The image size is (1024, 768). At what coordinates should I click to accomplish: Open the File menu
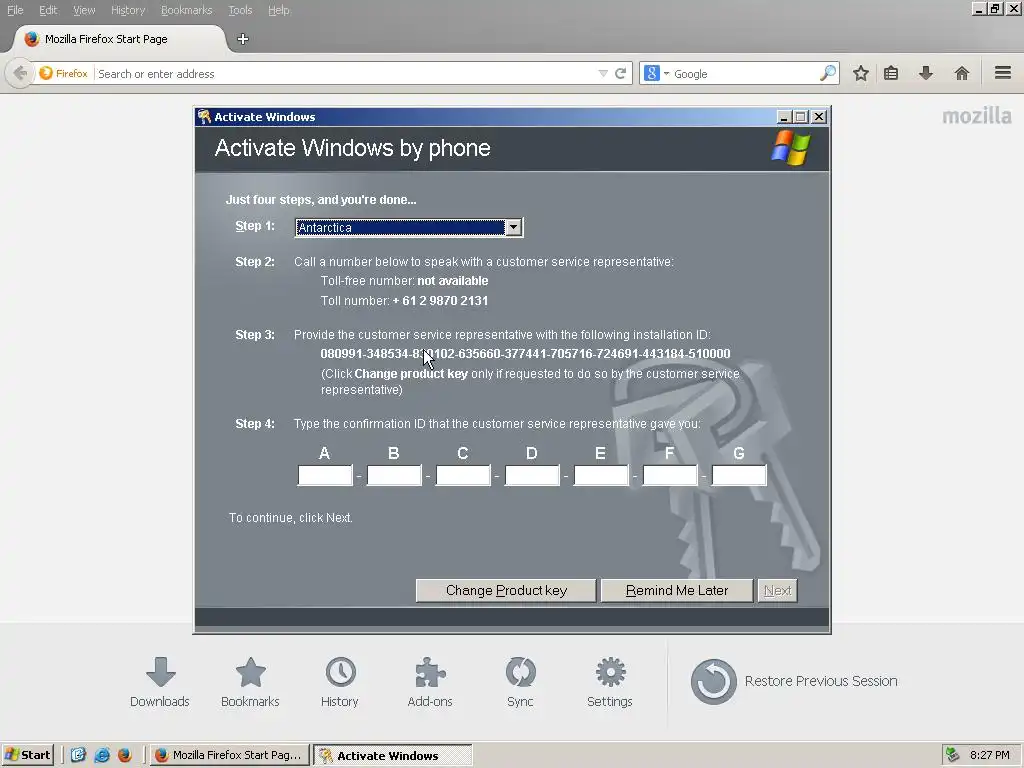tap(15, 10)
